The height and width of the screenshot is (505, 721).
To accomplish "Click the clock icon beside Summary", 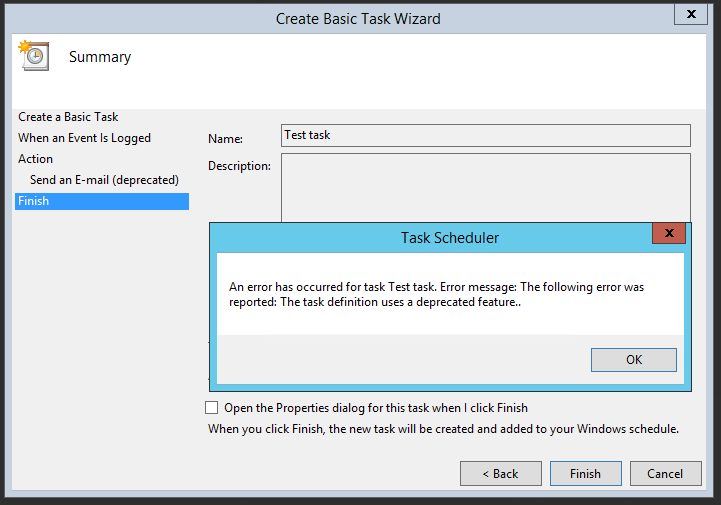I will tap(33, 56).
